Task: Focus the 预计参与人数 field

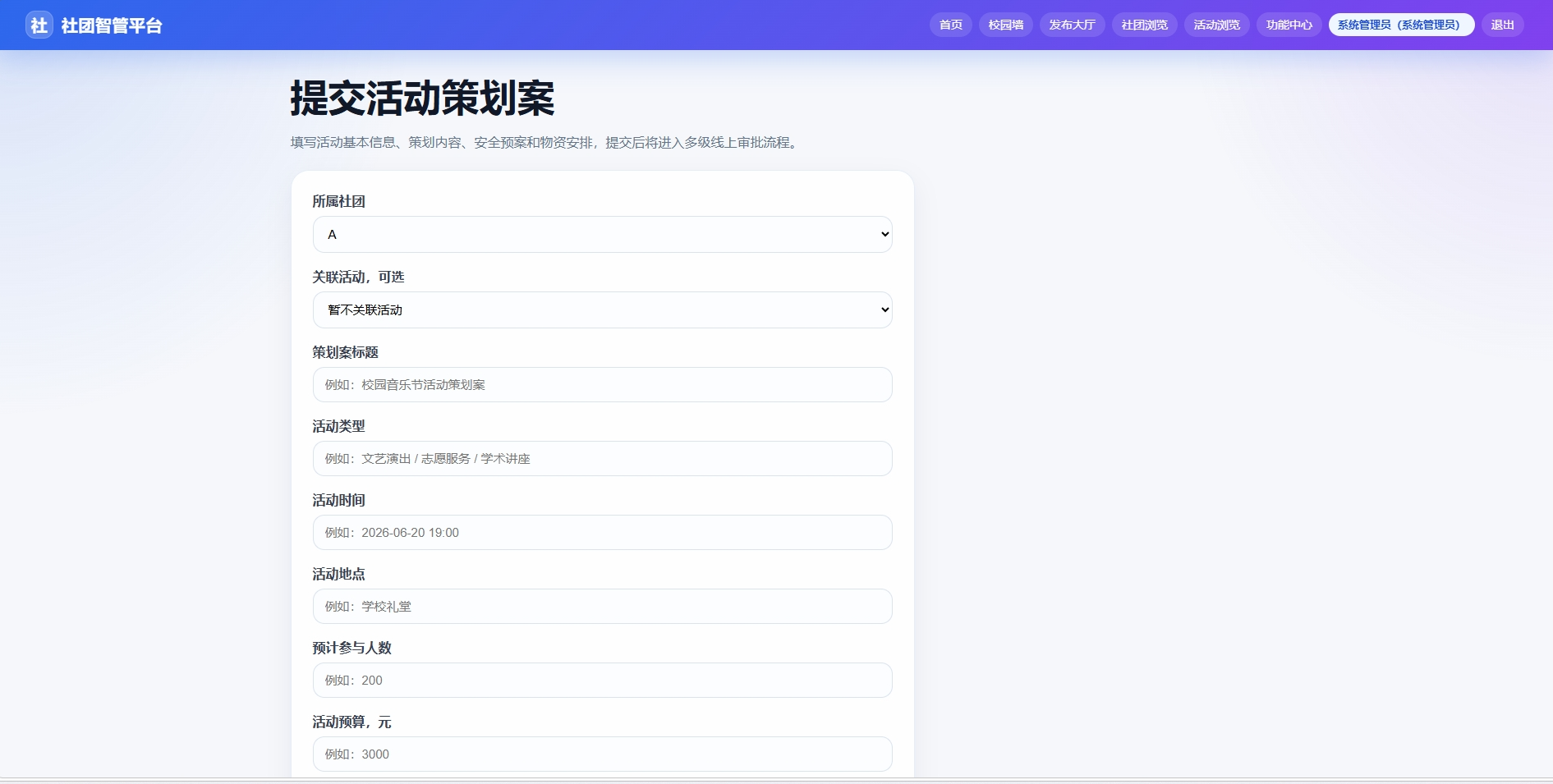Action: [603, 681]
